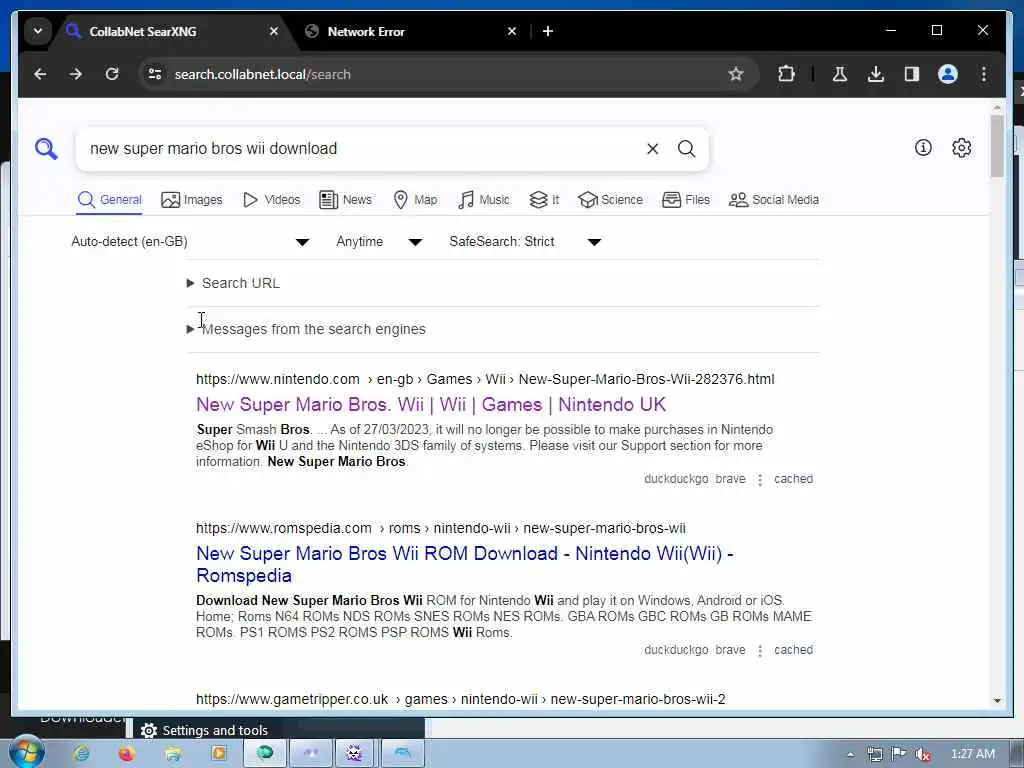This screenshot has height=768, width=1024.
Task: Switch to Social Media category
Action: [773, 200]
